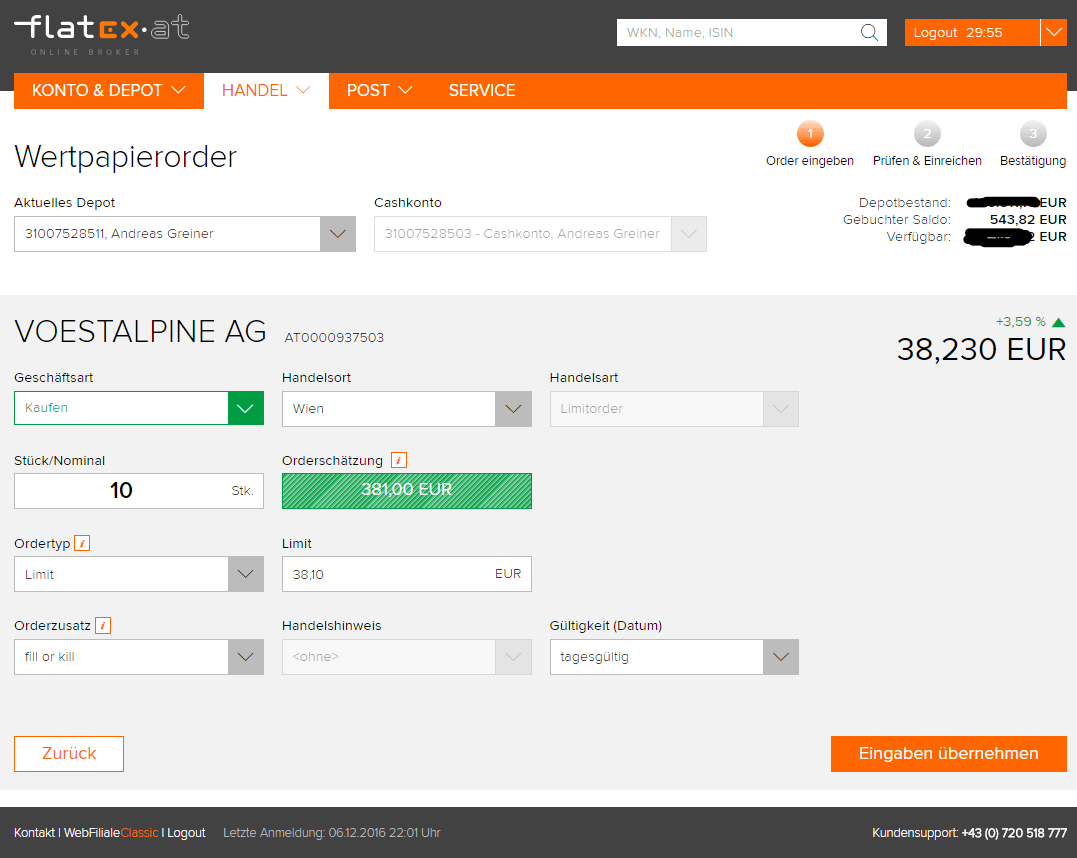The width and height of the screenshot is (1077, 858).
Task: Click the green Orderschätzung 381,00 EUR bar
Action: pos(407,490)
